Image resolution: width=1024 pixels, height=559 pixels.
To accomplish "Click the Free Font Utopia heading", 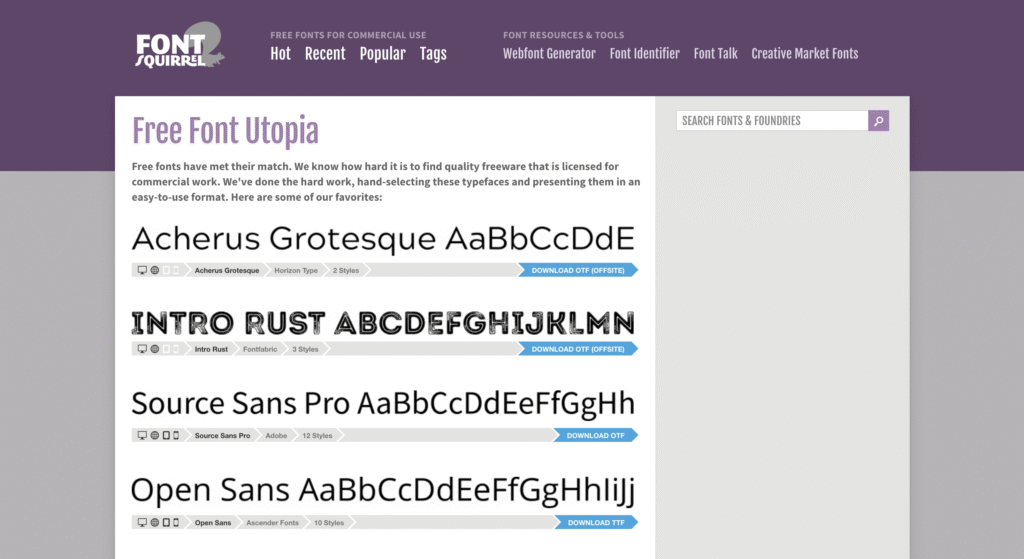I will point(225,131).
